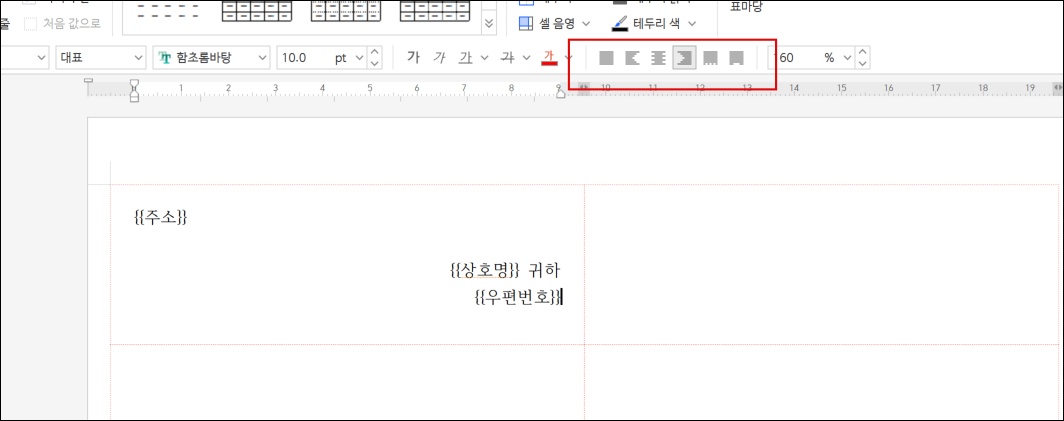Open the 표마당 table gallery button
This screenshot has width=1064, height=421.
[745, 7]
